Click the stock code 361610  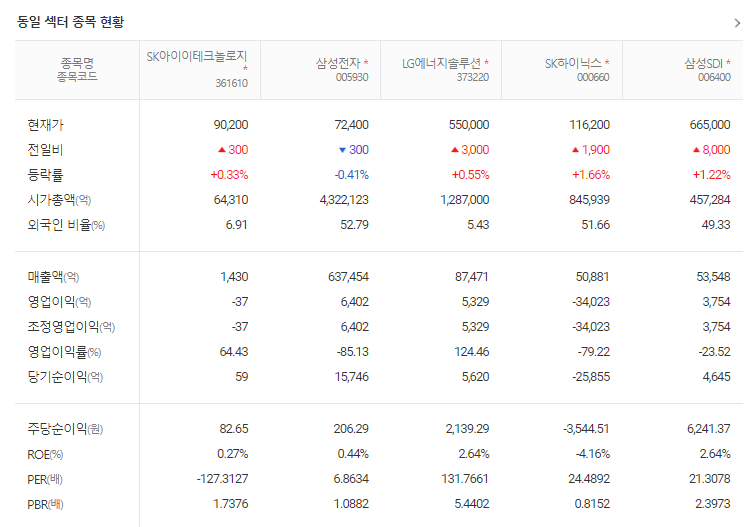coord(232,83)
